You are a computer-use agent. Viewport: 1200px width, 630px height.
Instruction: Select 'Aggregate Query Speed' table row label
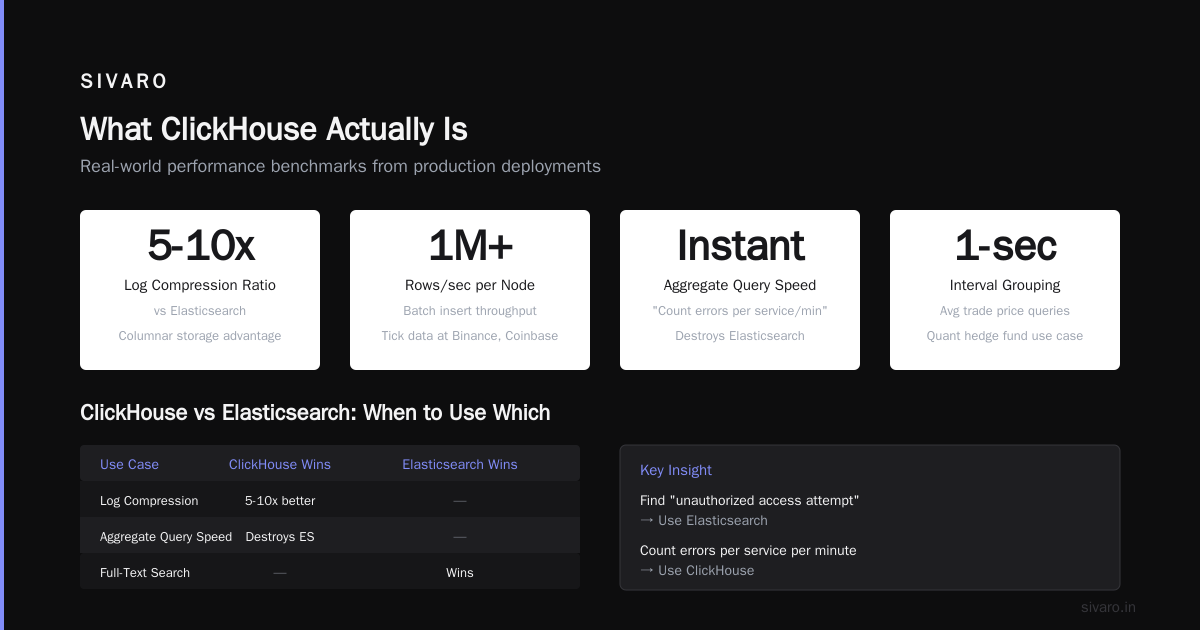tap(166, 537)
